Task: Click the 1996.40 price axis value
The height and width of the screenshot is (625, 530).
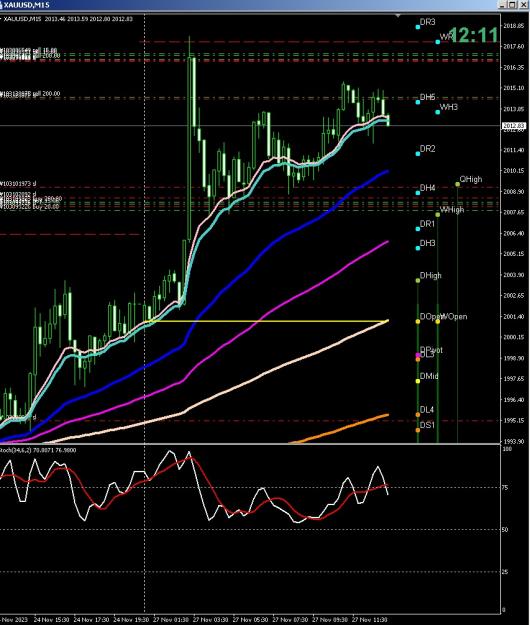Action: [514, 399]
